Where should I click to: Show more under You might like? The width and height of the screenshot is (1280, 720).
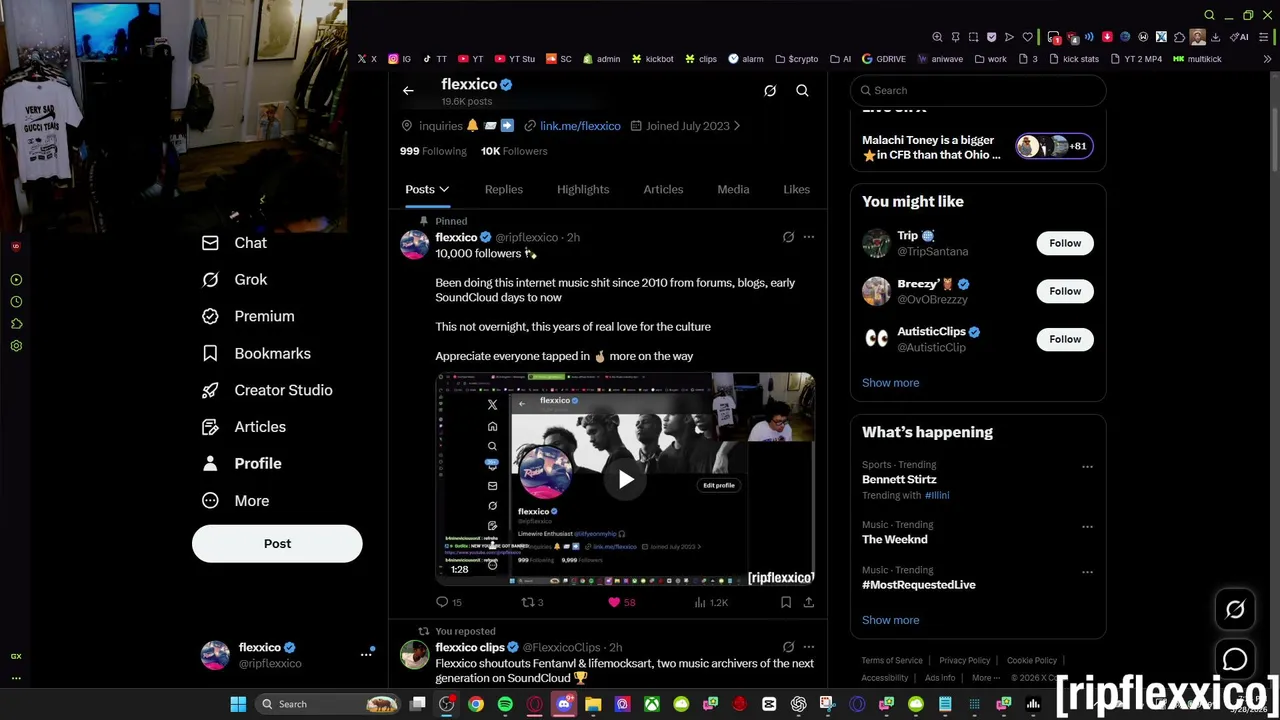[x=890, y=383]
